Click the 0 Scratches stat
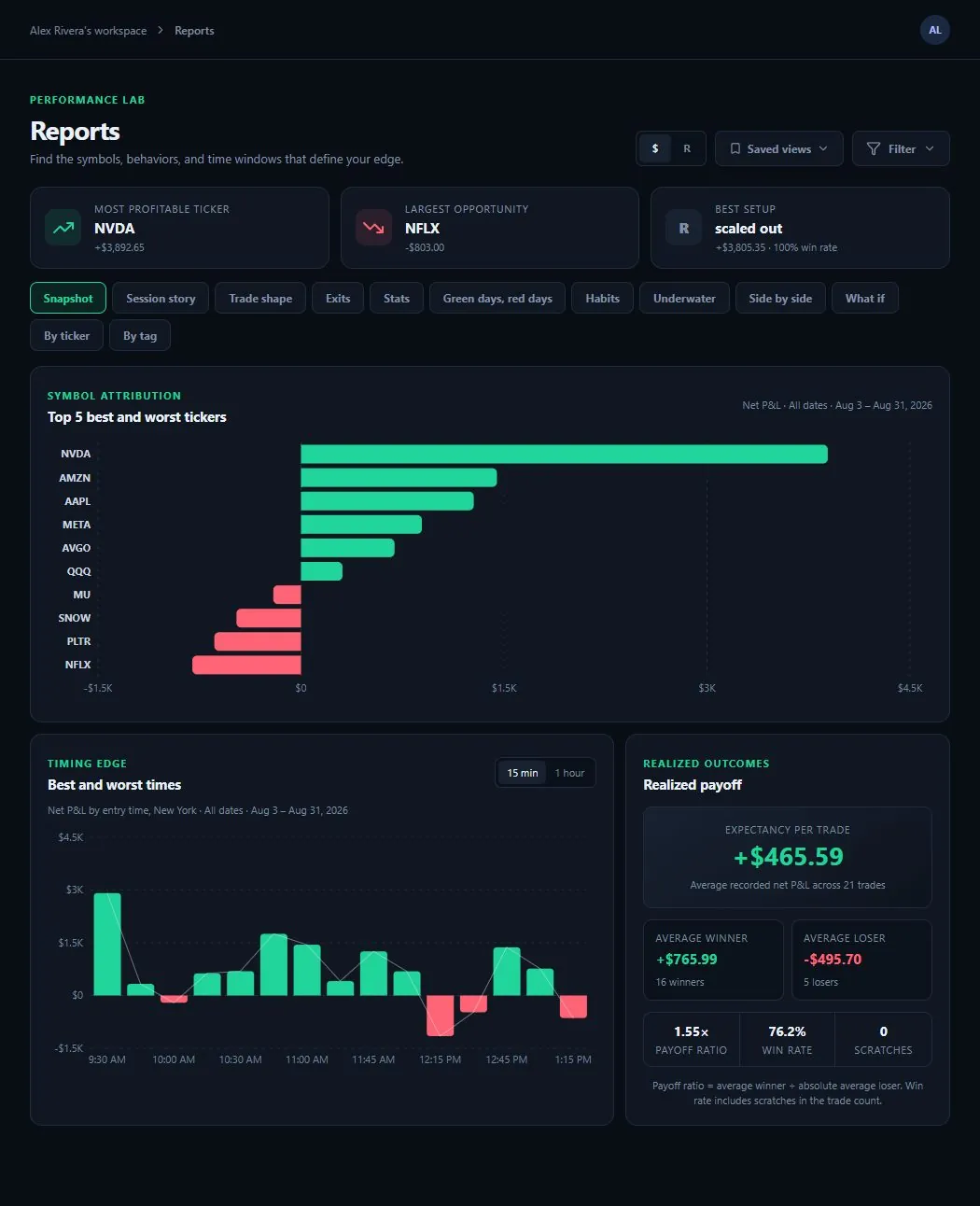 pos(883,1040)
